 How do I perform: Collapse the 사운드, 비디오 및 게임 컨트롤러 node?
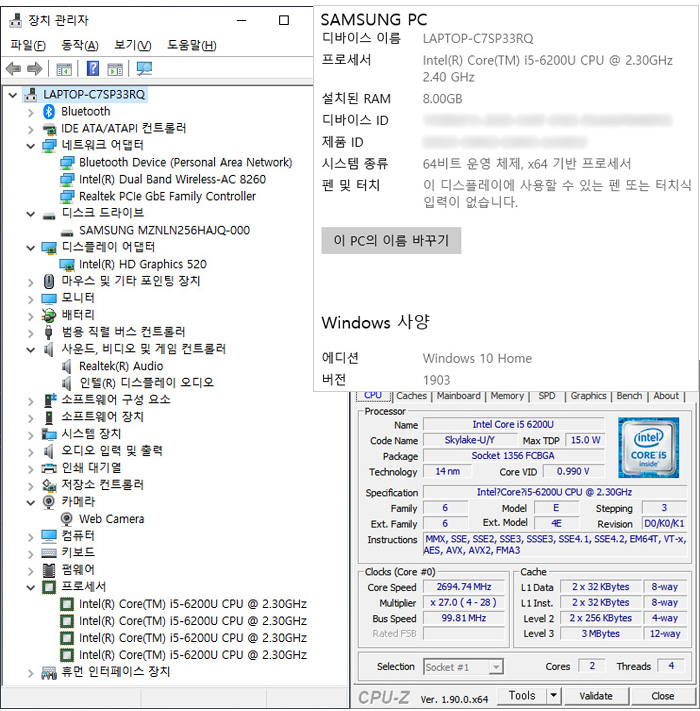click(x=30, y=350)
